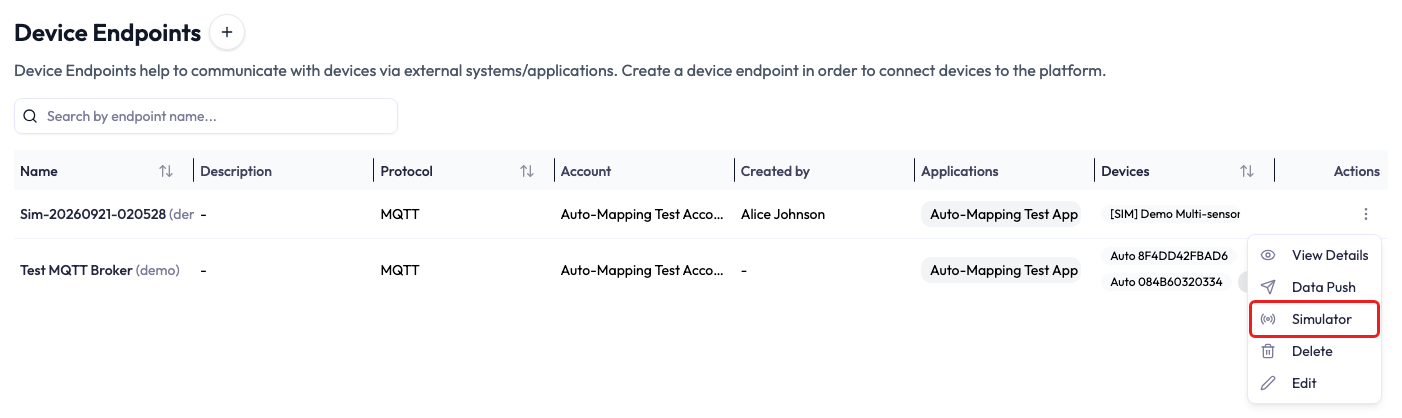Click Alice Johnson in Created by column
This screenshot has height=418, width=1402.
coord(783,214)
